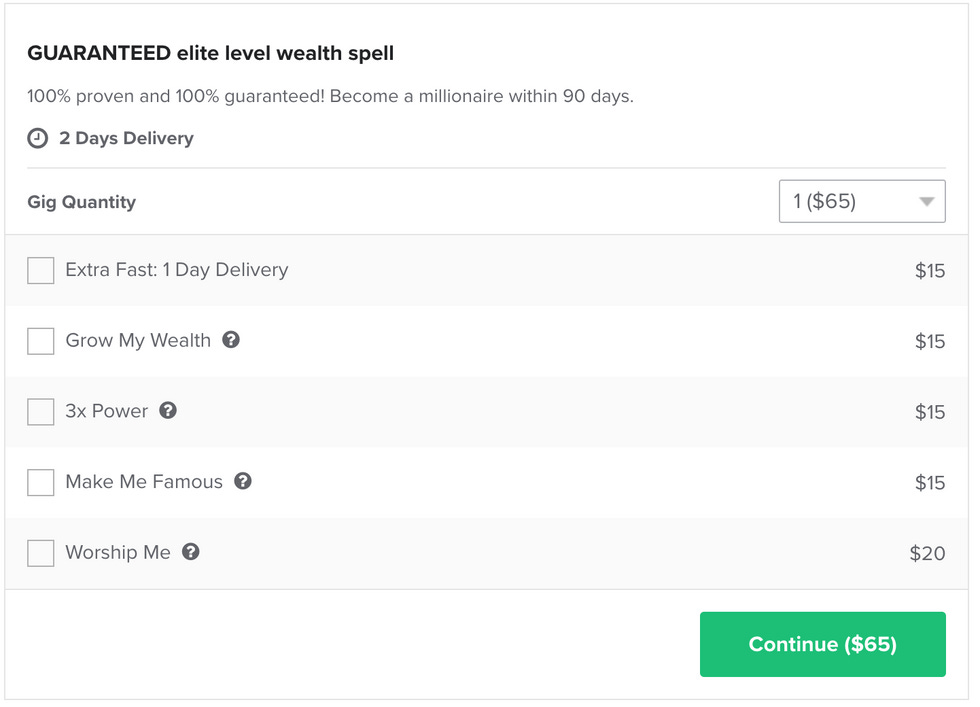Click the help icon next to Grow My Wealth
980x707 pixels.
231,340
